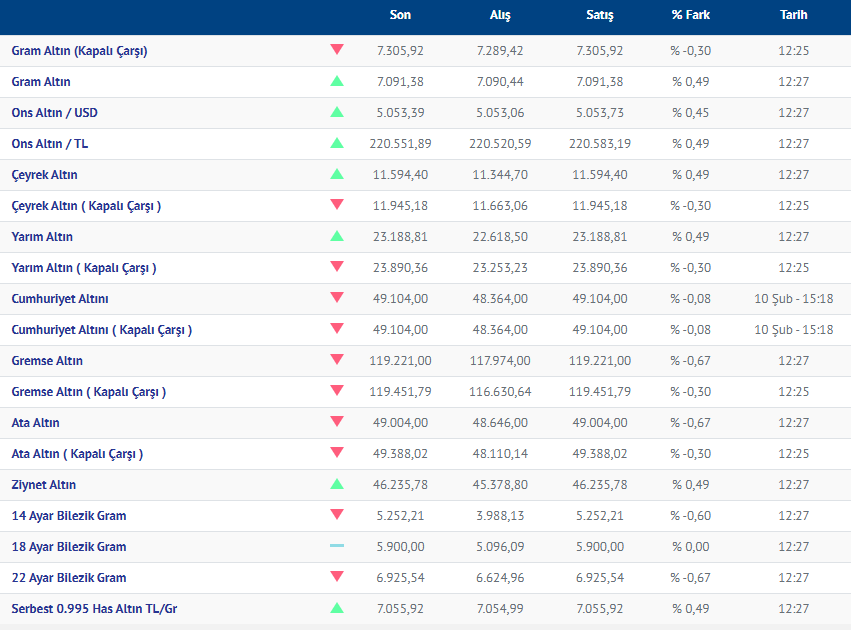Open the 14 Ayar Bilezik Gram link
The height and width of the screenshot is (630, 851).
coord(69,516)
